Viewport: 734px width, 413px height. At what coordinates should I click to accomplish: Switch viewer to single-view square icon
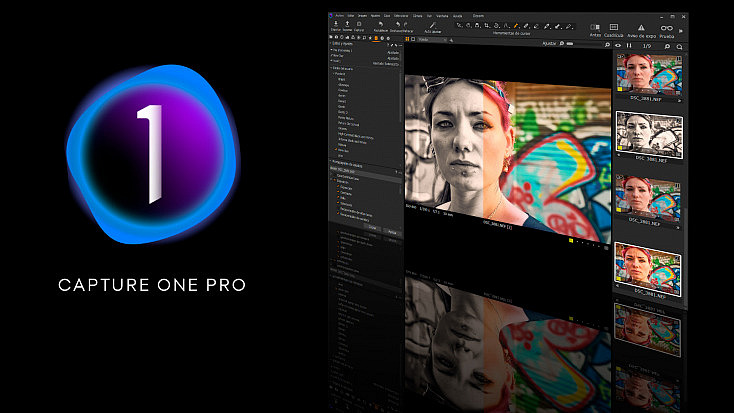coord(413,39)
